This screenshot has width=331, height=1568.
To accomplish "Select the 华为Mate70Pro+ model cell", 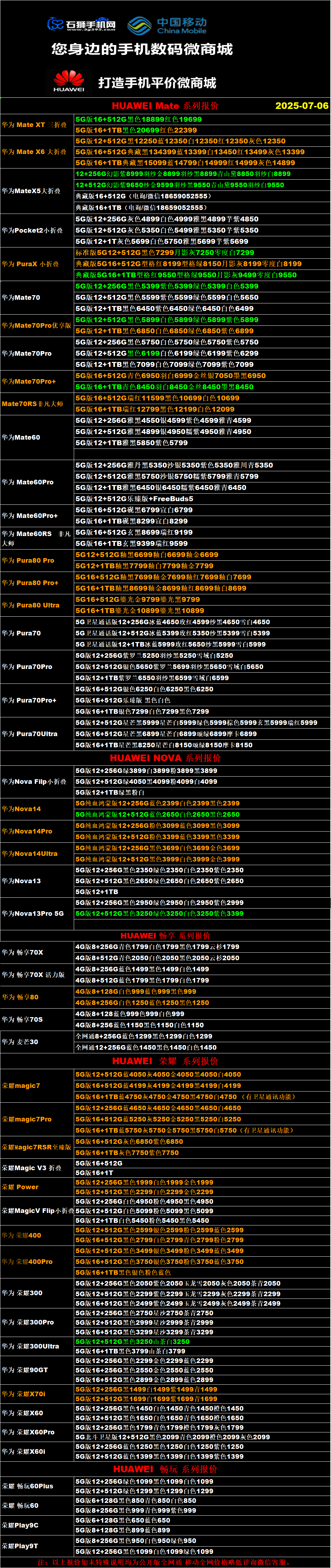I will click(x=37, y=382).
